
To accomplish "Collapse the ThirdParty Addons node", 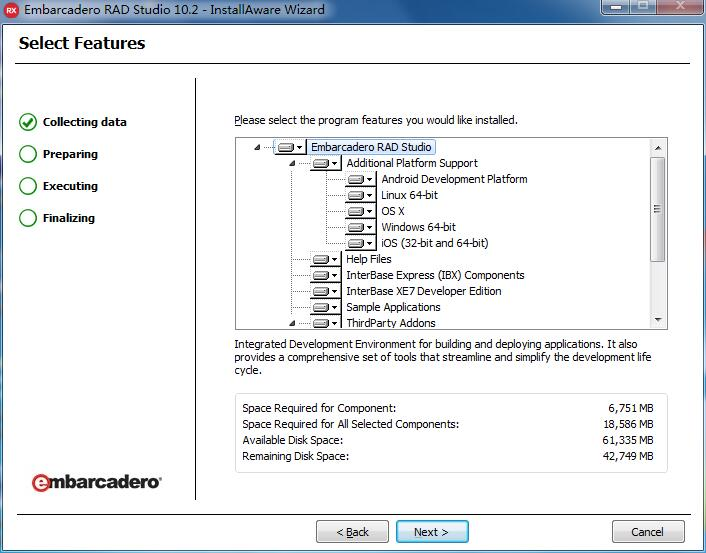I will click(x=292, y=323).
